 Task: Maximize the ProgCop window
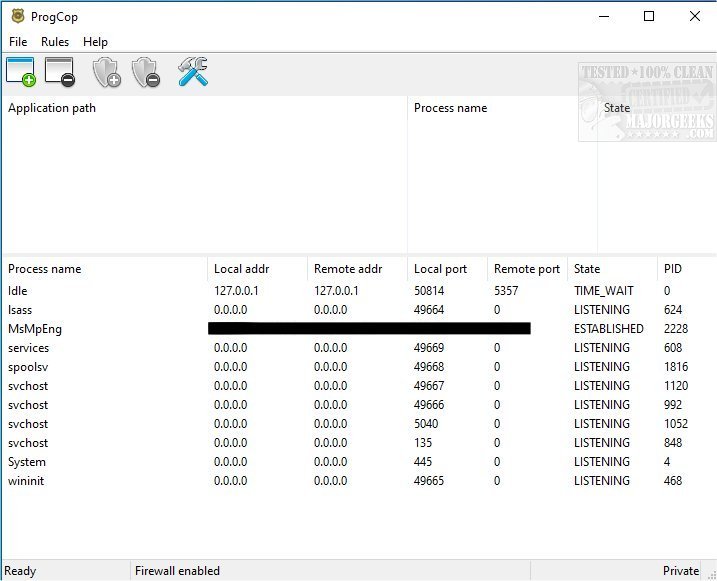pyautogui.click(x=649, y=16)
